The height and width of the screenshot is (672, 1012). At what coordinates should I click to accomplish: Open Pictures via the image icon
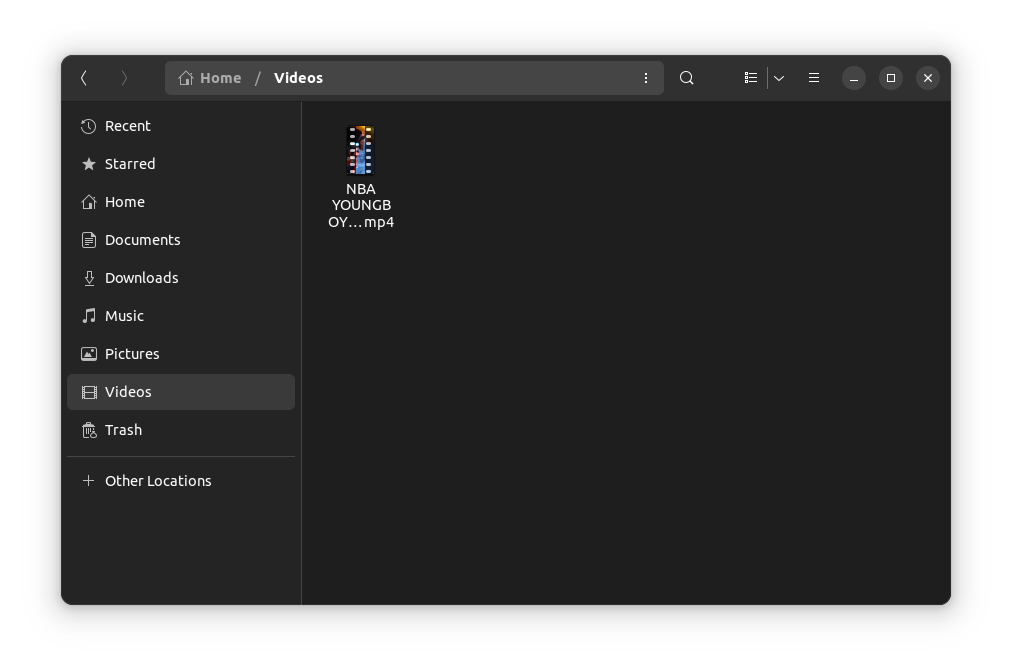[x=88, y=353]
